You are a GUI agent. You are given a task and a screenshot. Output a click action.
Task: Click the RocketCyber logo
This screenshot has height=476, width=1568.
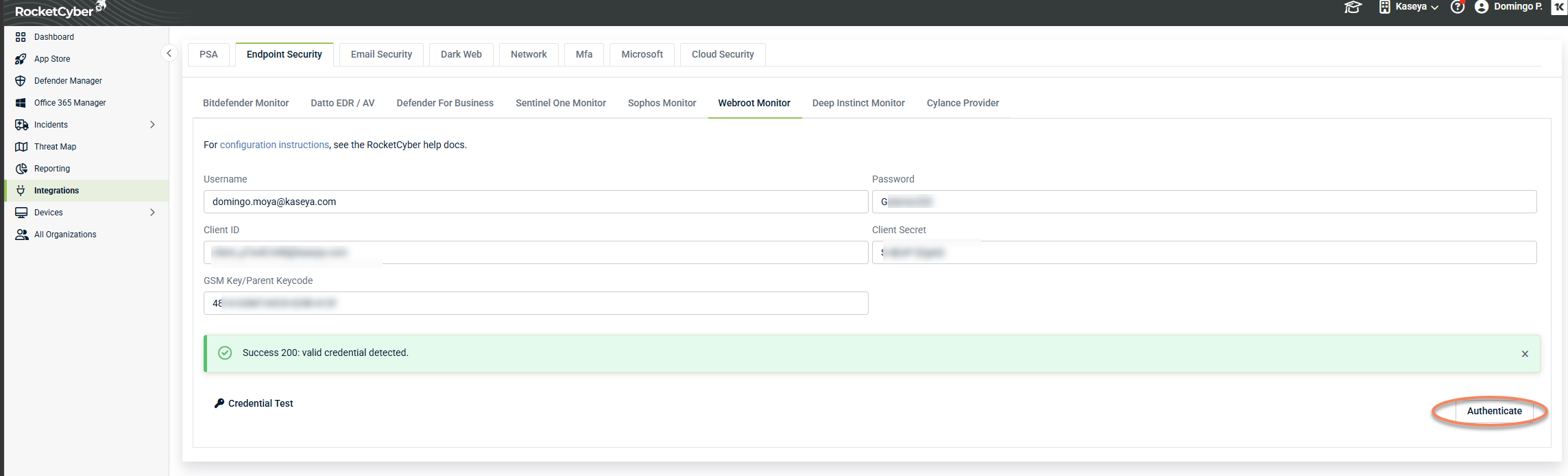60,10
